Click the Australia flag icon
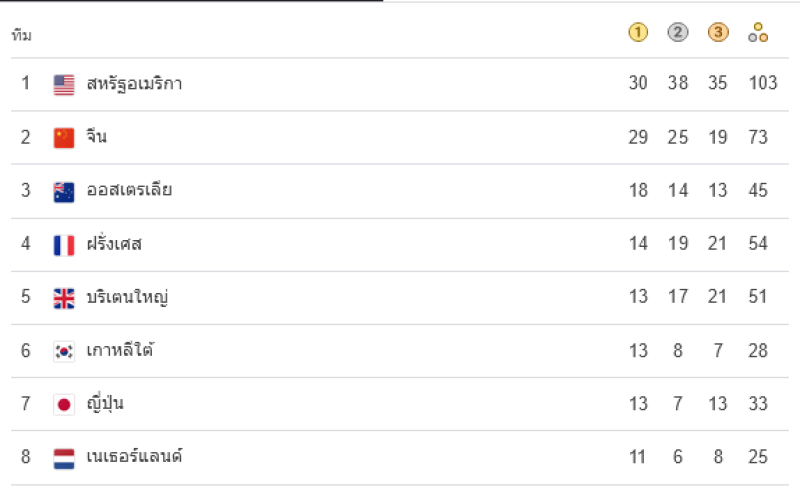 tap(64, 192)
